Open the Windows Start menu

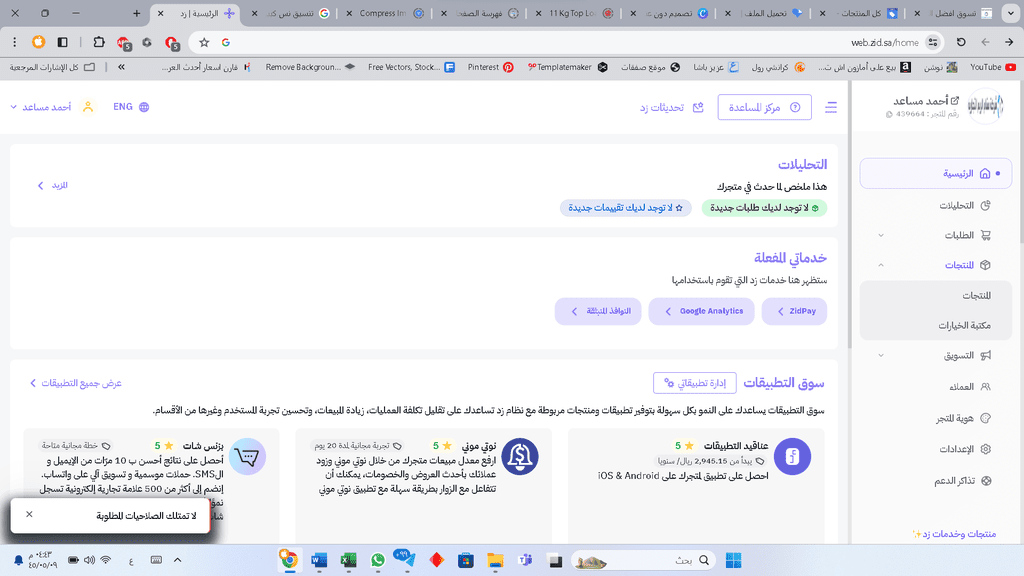pos(733,560)
